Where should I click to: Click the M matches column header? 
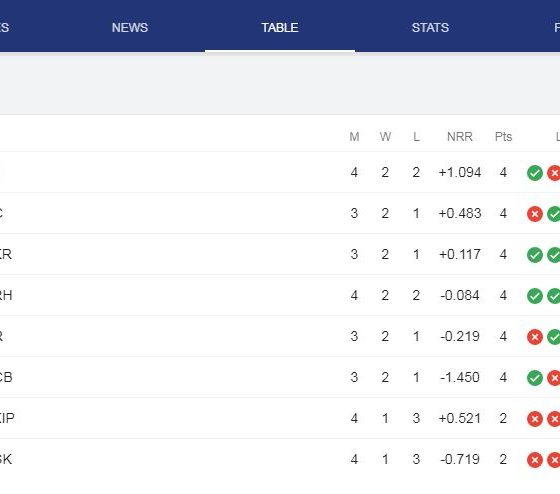pos(354,136)
